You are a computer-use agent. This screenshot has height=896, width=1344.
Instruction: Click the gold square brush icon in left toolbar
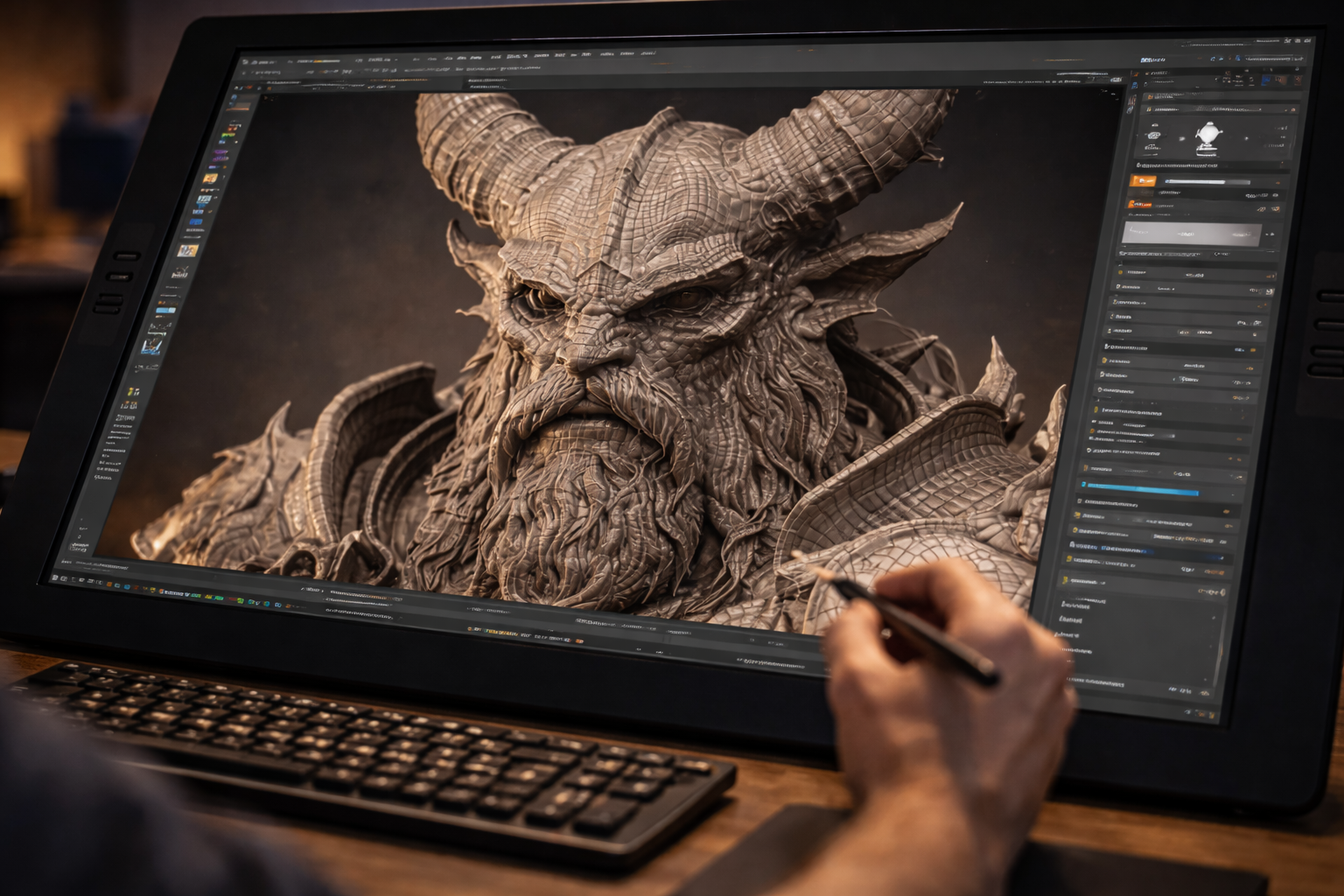point(187,250)
